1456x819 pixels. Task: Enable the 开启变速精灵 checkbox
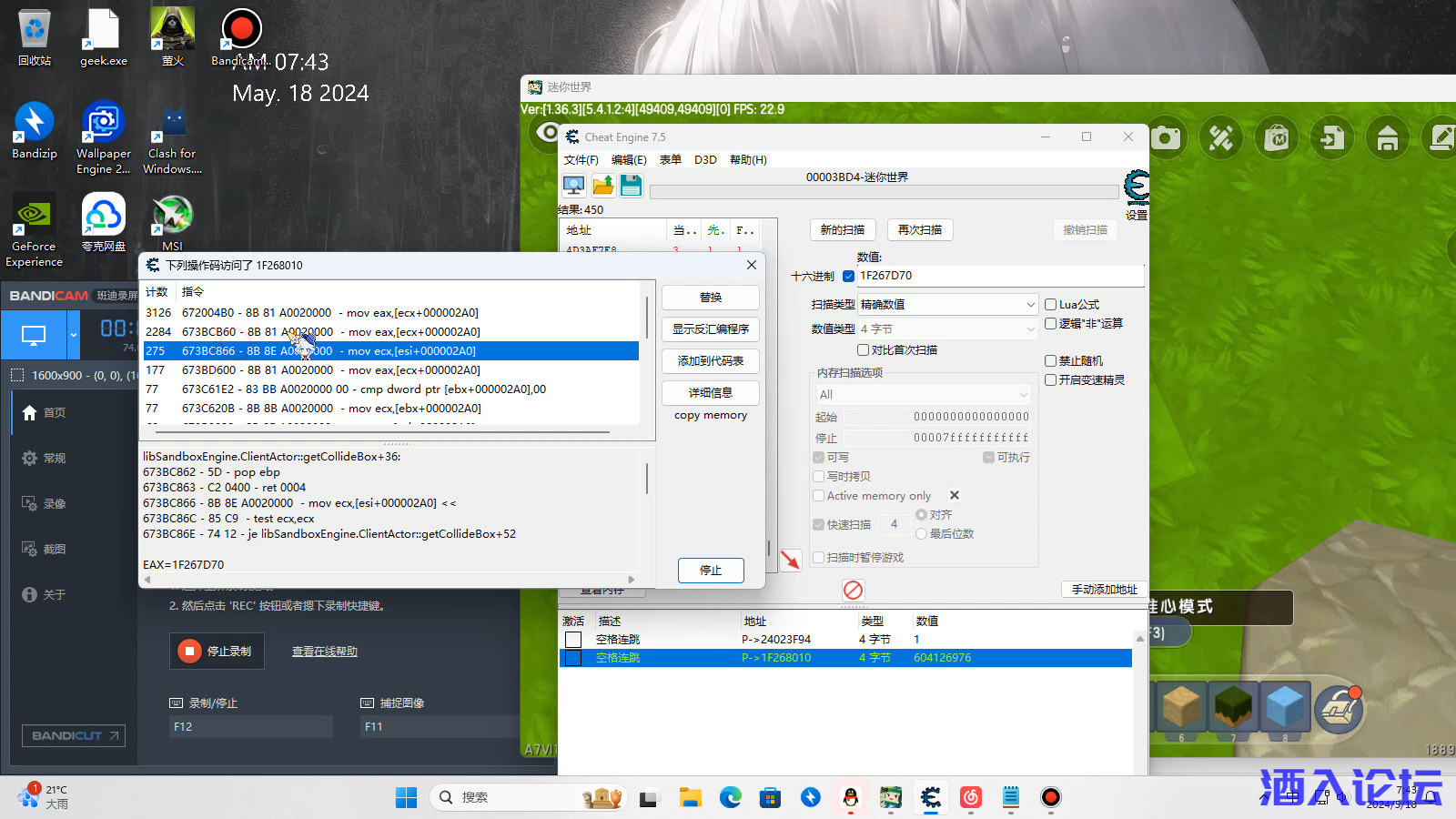[x=1051, y=380]
